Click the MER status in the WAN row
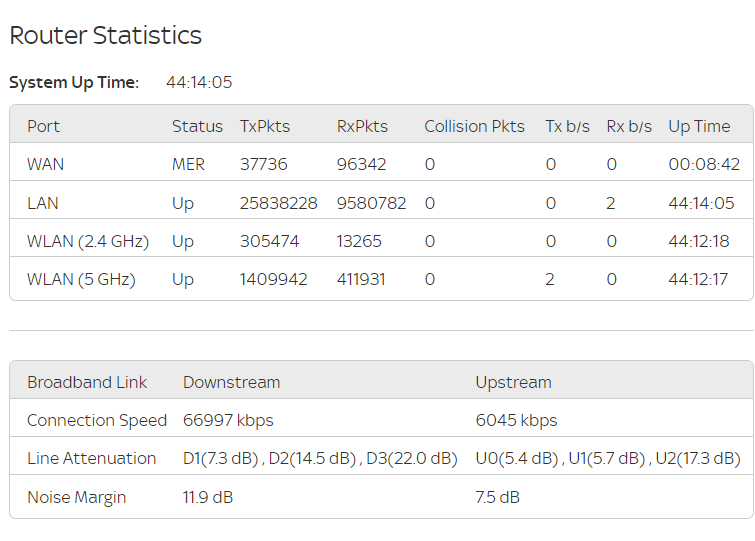Screen dimensions: 755x541 188,164
